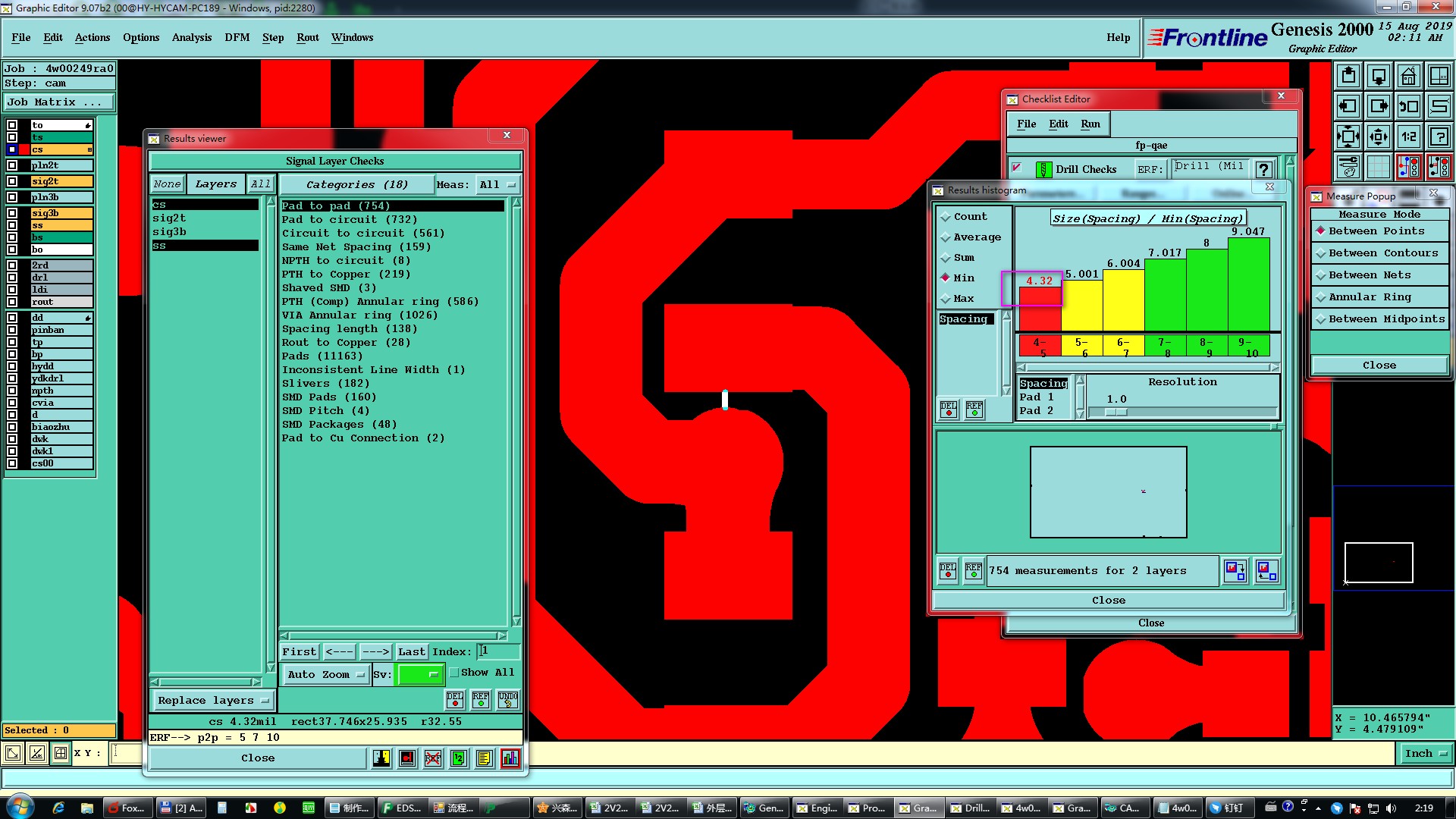Toggle visibility box of sig2t layer
The height and width of the screenshot is (819, 1456).
click(12, 181)
